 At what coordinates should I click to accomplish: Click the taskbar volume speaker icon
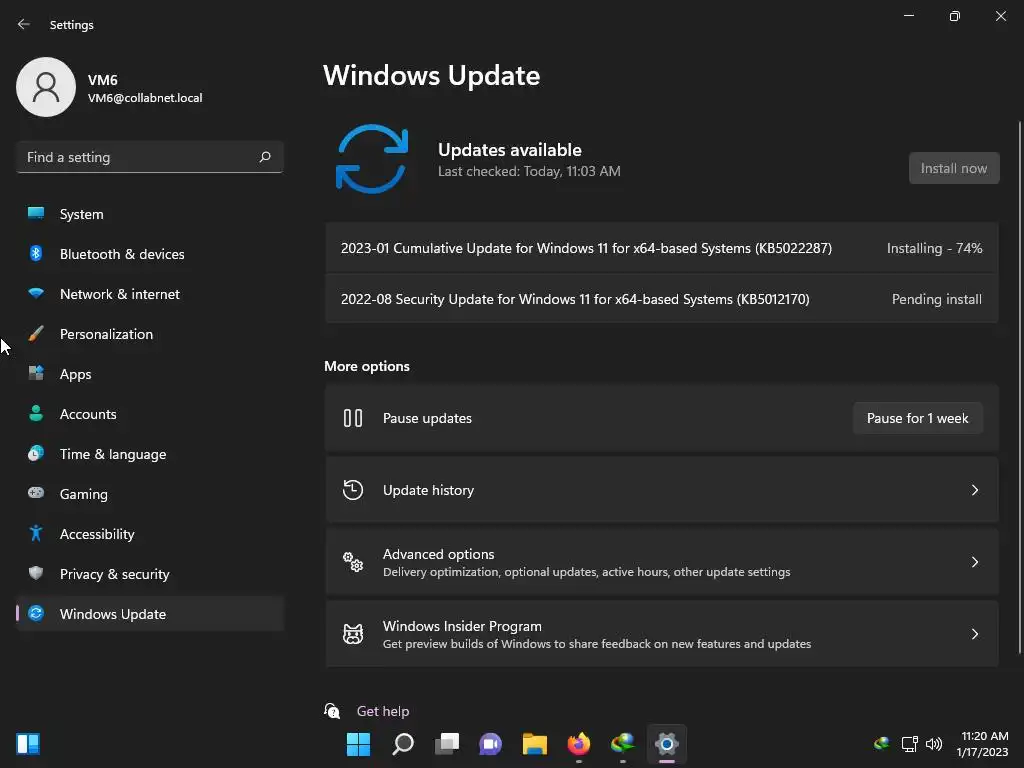[x=934, y=743]
